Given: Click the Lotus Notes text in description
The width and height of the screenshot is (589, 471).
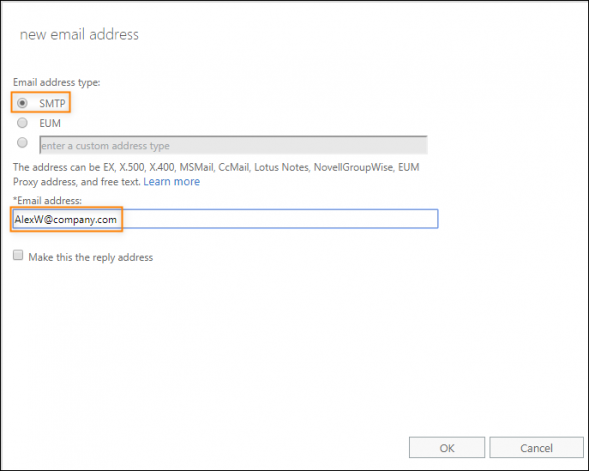Looking at the screenshot, I should click(x=281, y=167).
